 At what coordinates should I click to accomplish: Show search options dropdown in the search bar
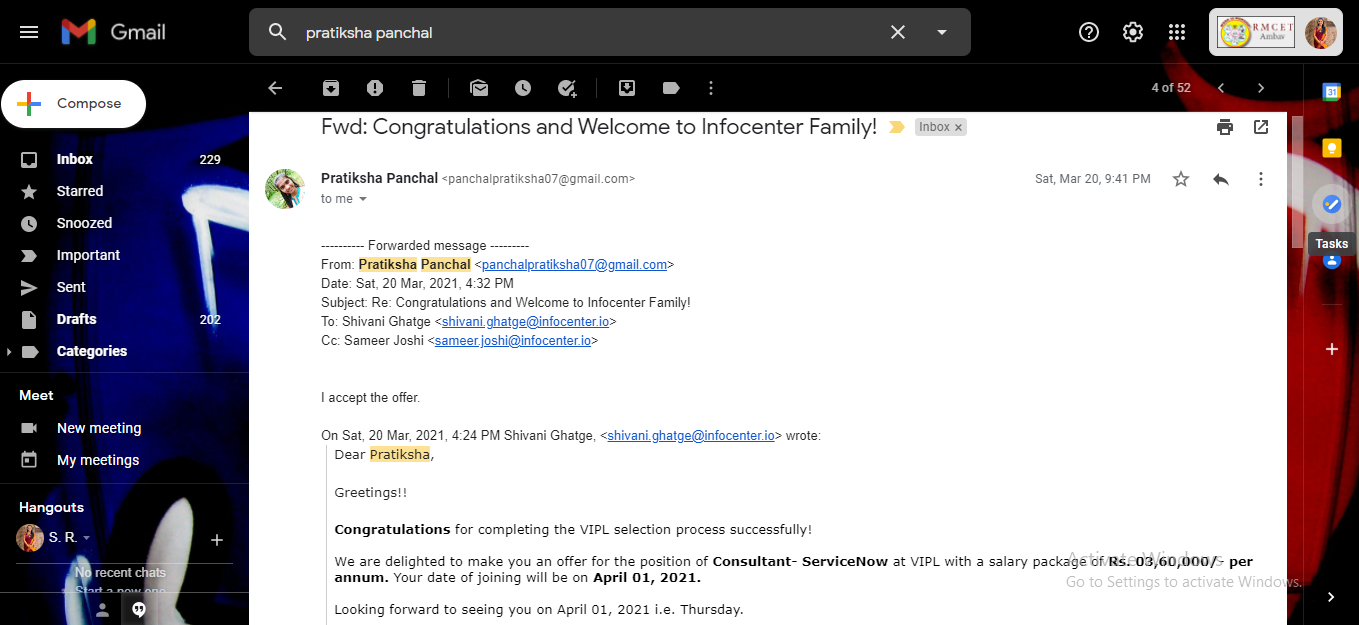(x=941, y=32)
